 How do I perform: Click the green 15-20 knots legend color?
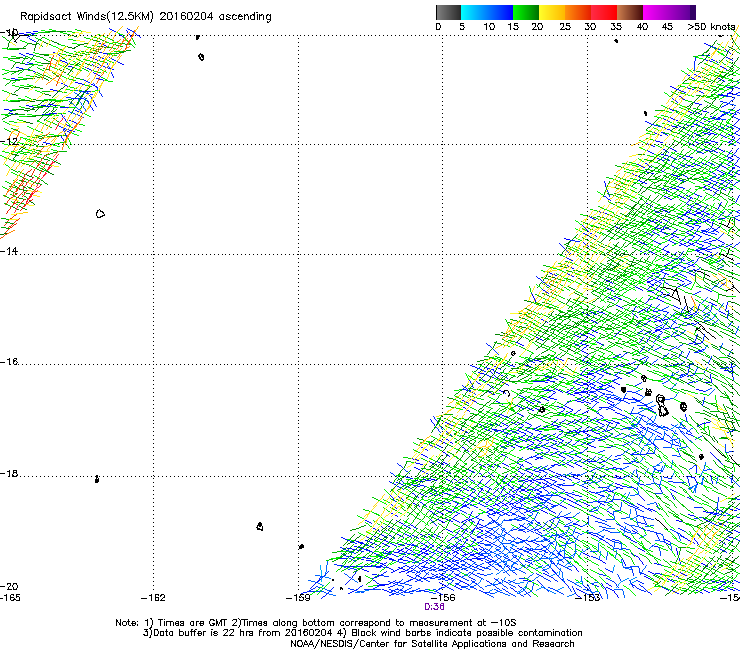click(x=526, y=12)
